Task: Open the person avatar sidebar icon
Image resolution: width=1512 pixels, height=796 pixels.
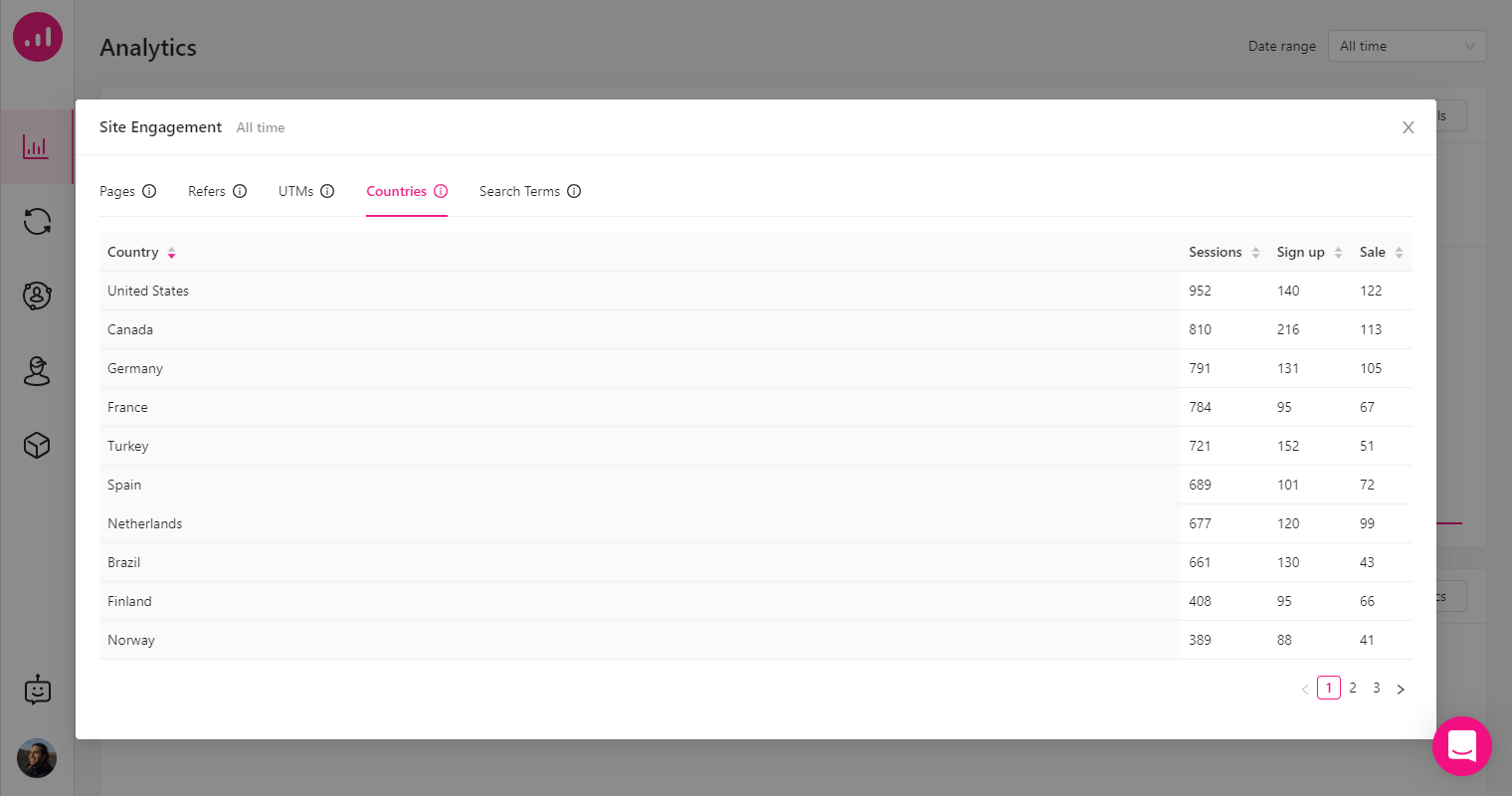Action: click(x=37, y=370)
